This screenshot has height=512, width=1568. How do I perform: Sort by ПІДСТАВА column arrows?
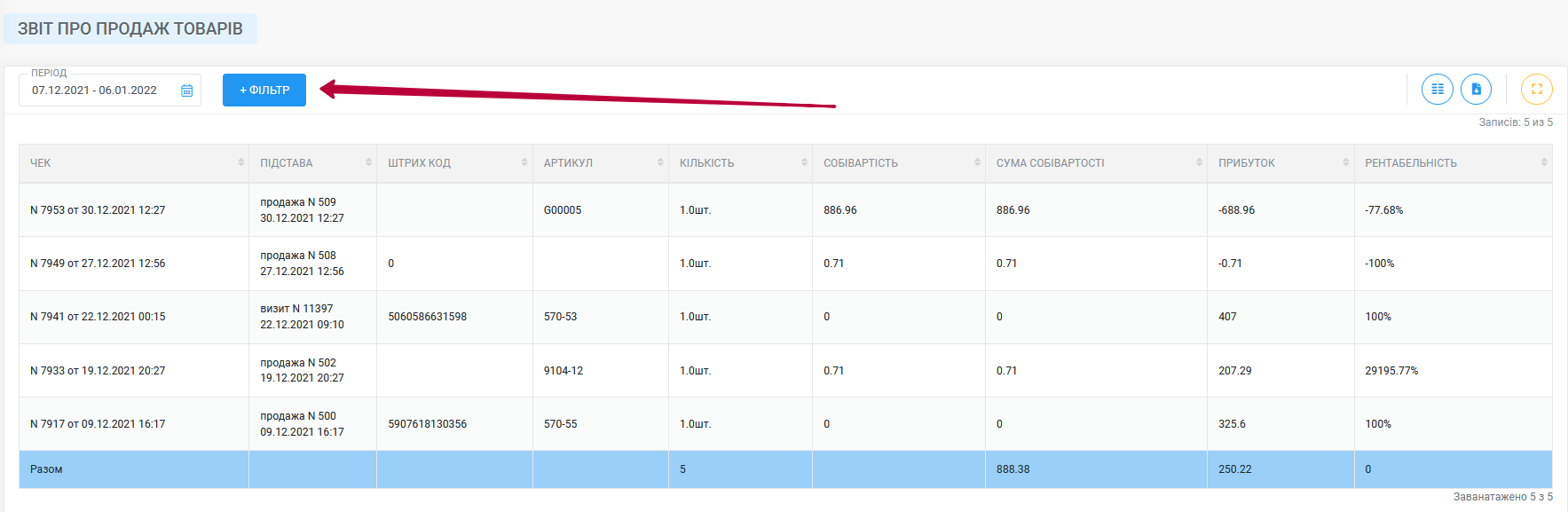368,162
